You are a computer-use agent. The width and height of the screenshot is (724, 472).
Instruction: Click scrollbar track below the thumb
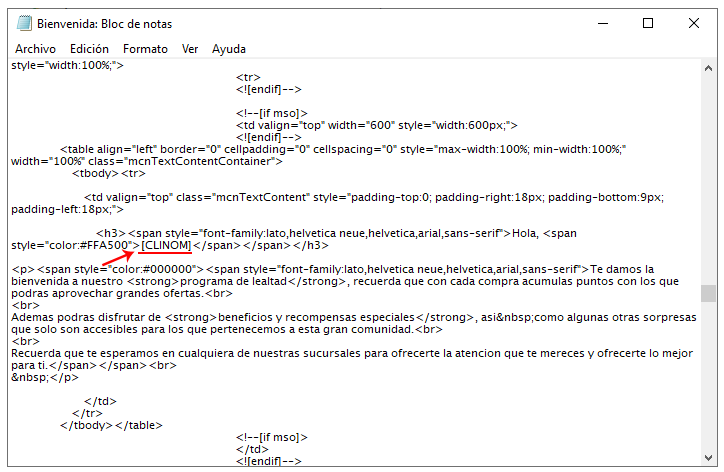coord(708,376)
